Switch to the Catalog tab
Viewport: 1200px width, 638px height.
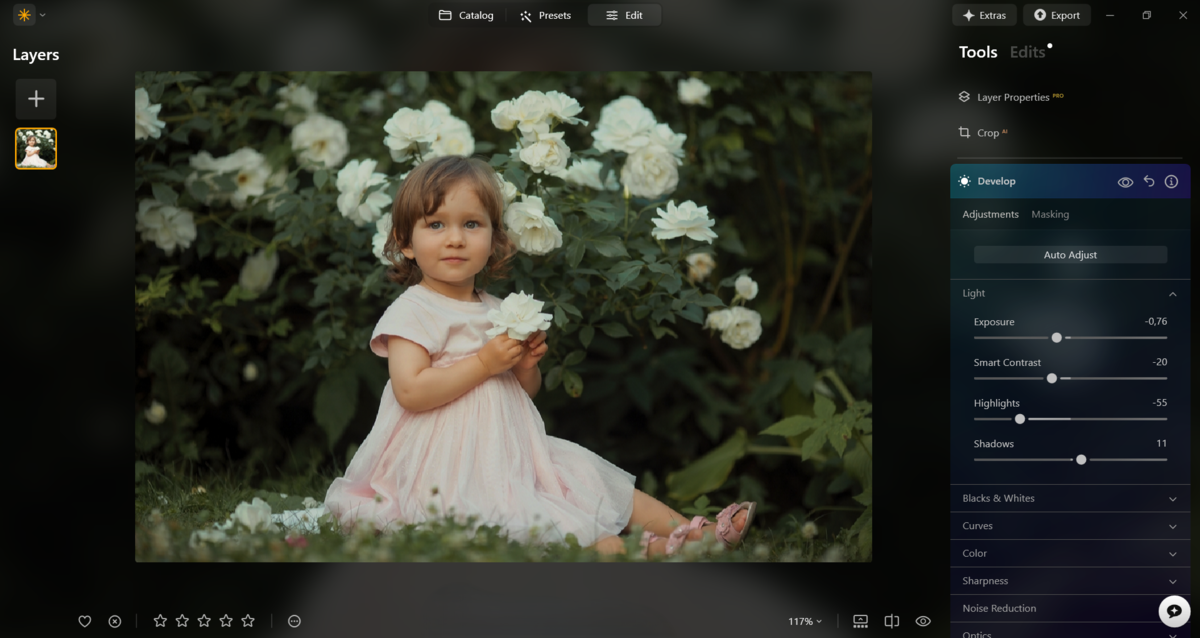click(x=466, y=15)
